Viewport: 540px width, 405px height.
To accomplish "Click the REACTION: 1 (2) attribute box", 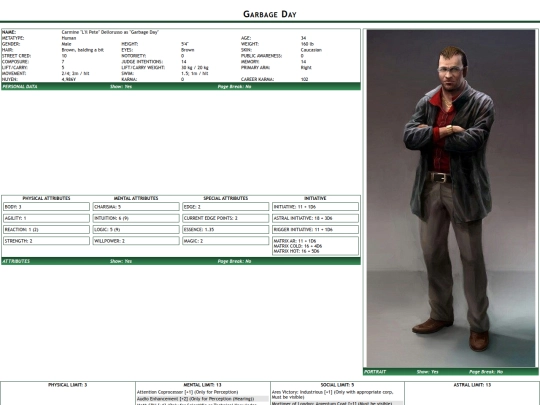I will tap(46, 229).
